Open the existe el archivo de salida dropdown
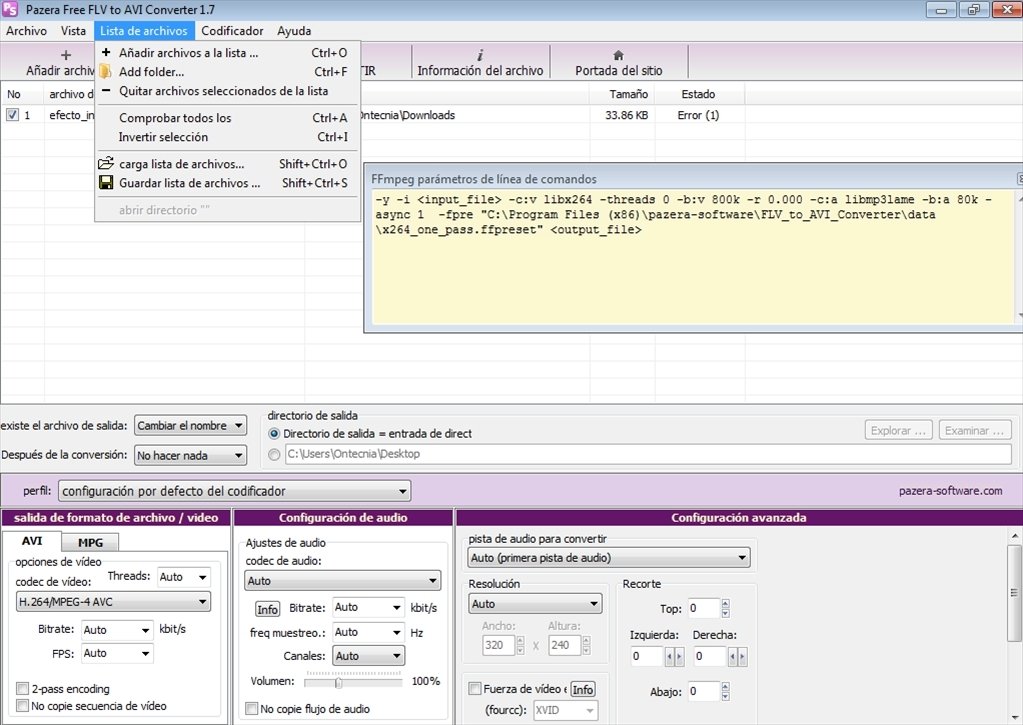 coord(191,425)
